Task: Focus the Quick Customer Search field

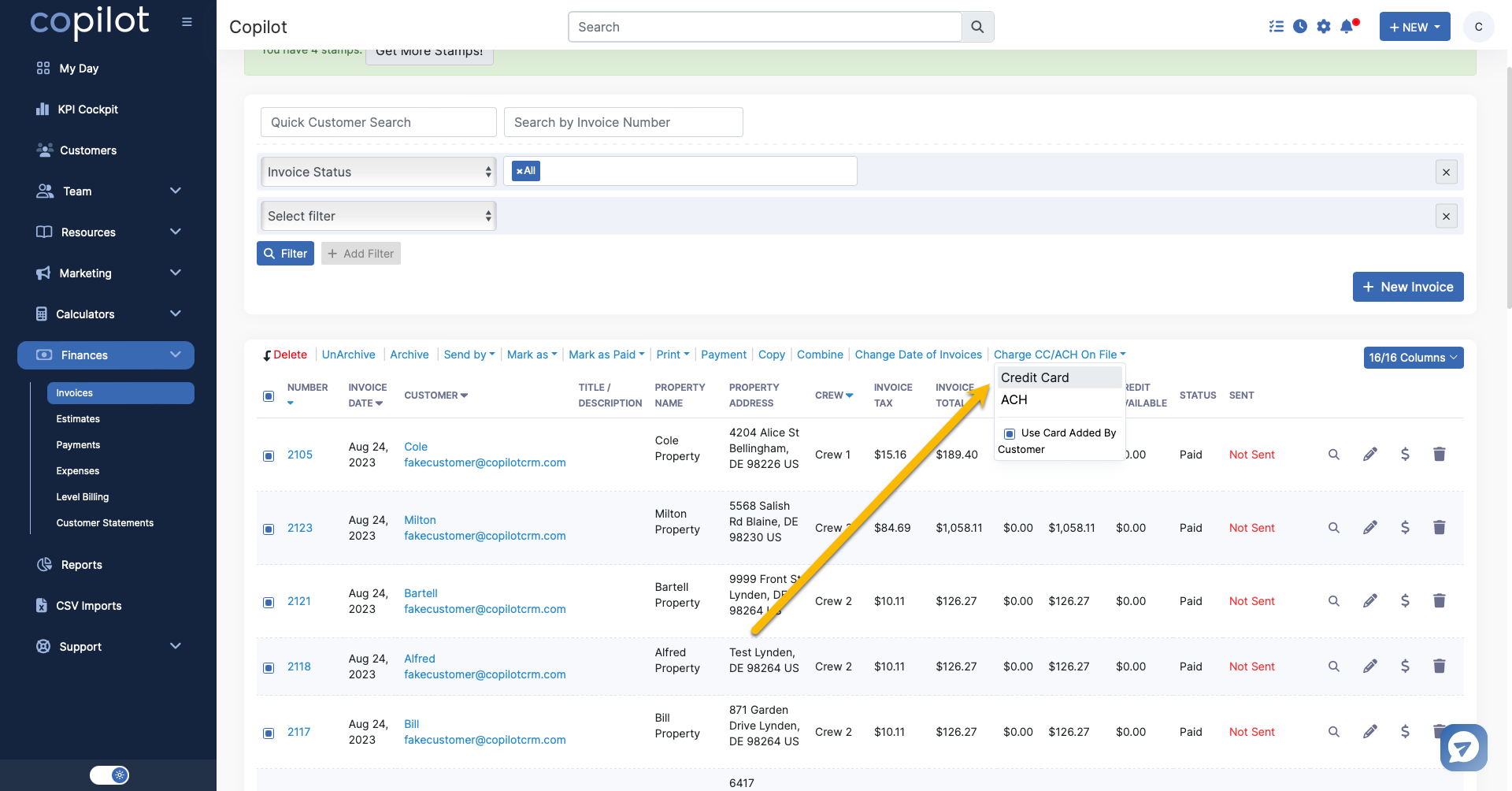Action: pyautogui.click(x=379, y=122)
